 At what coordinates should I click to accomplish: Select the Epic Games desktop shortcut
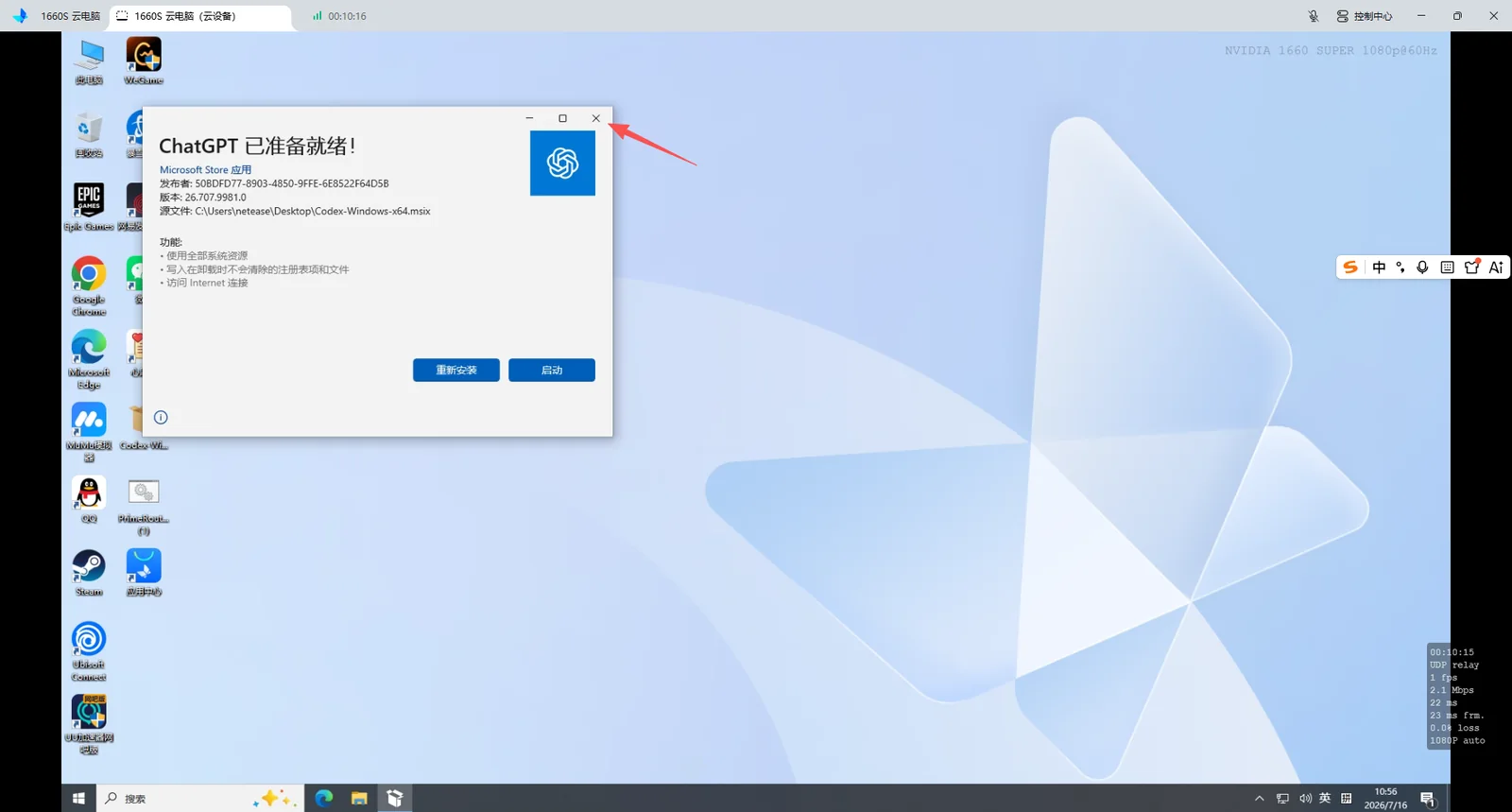[89, 208]
